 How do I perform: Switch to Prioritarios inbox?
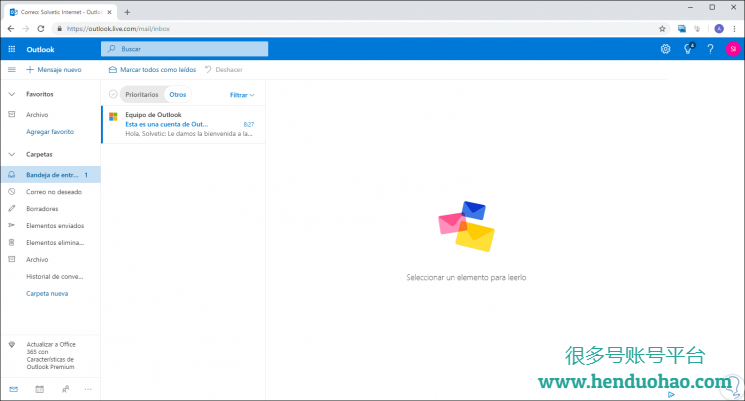pyautogui.click(x=142, y=95)
